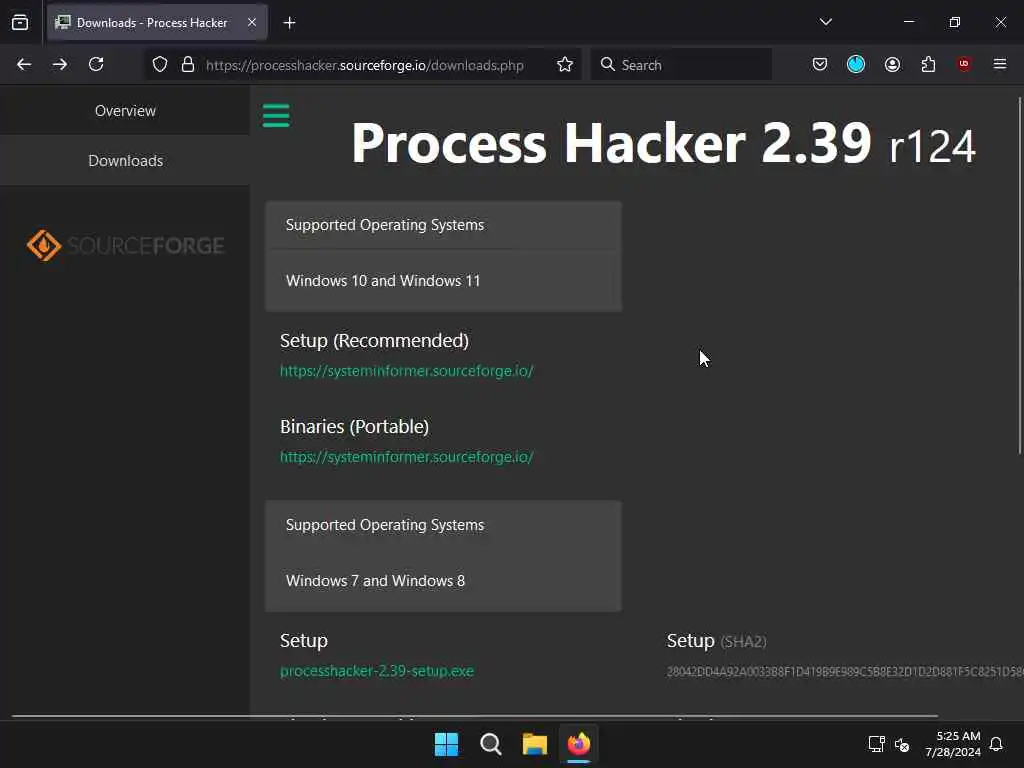Open the notifications bell
Screen dimensions: 1024x768
click(x=996, y=744)
